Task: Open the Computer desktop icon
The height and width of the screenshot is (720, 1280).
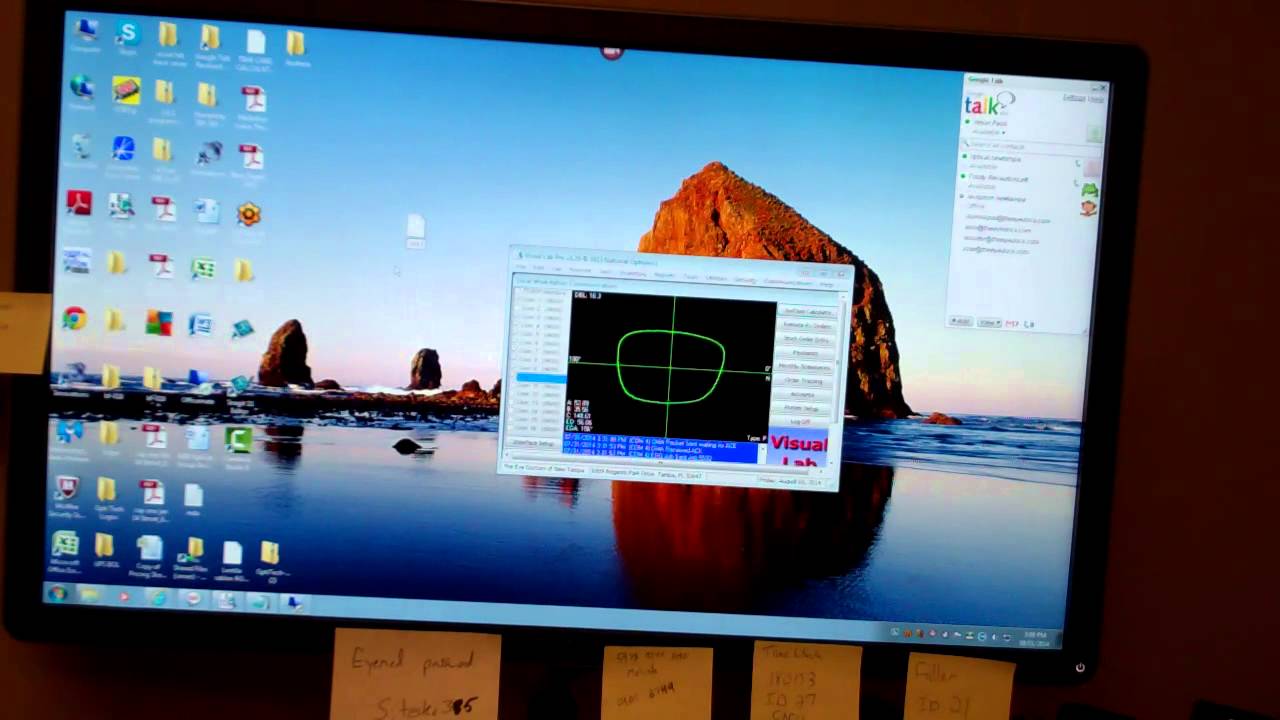Action: [x=85, y=33]
